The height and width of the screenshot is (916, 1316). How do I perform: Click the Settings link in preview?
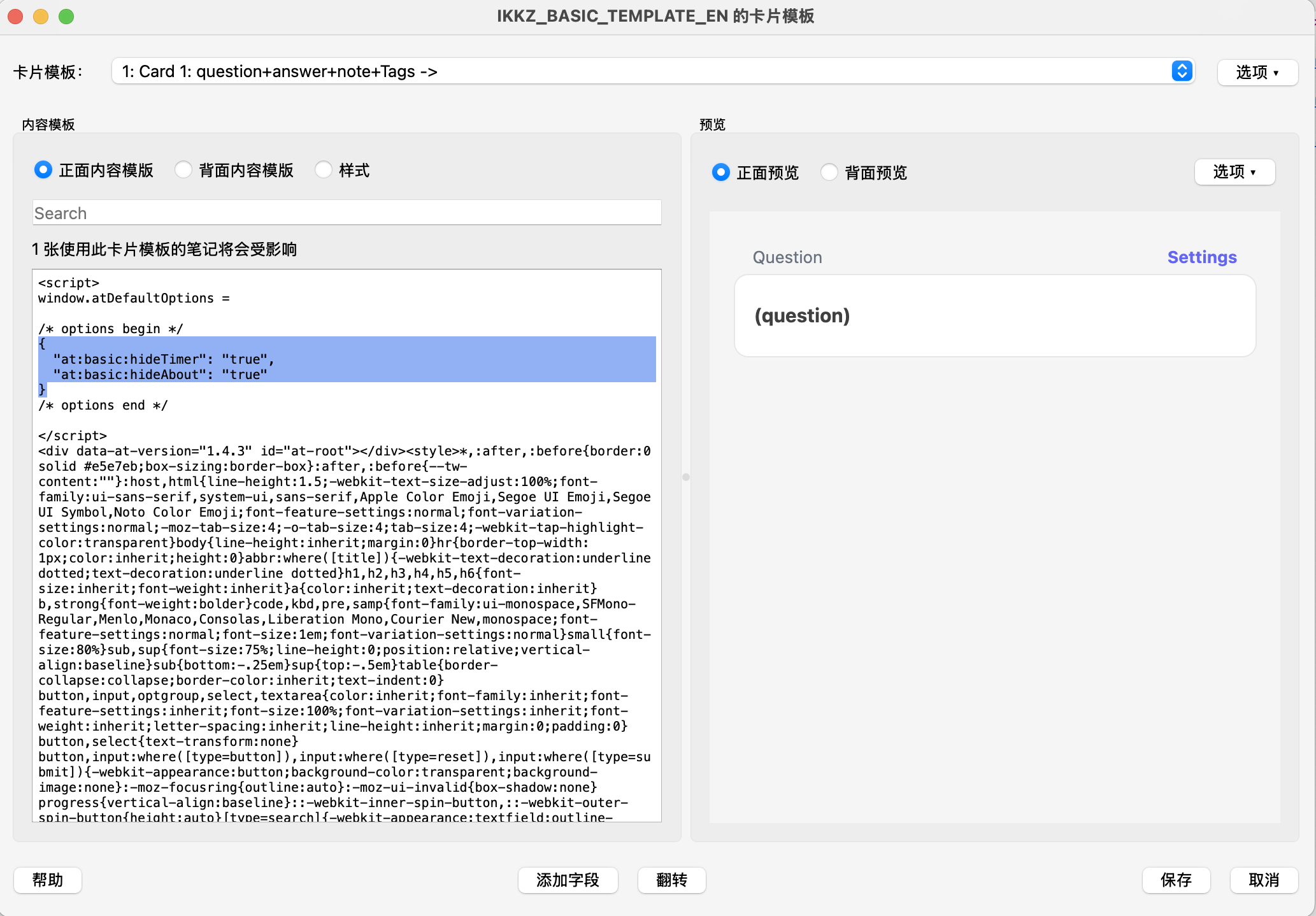coord(1201,257)
